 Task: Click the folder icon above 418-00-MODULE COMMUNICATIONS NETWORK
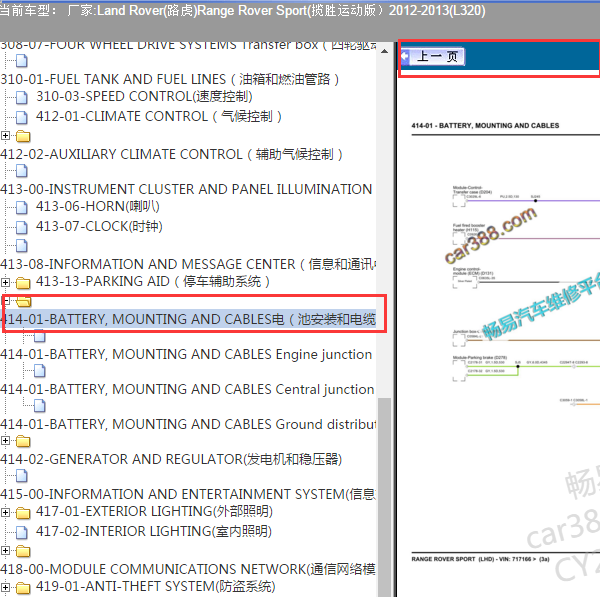[23, 551]
